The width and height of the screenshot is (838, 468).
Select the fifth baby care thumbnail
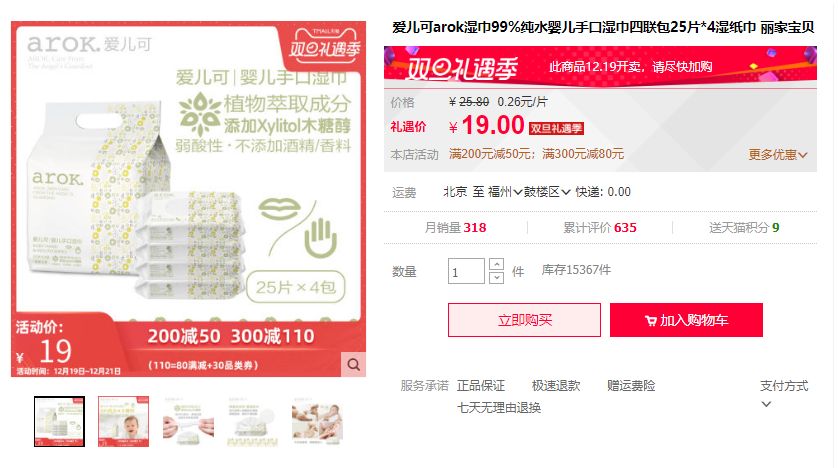(x=317, y=421)
